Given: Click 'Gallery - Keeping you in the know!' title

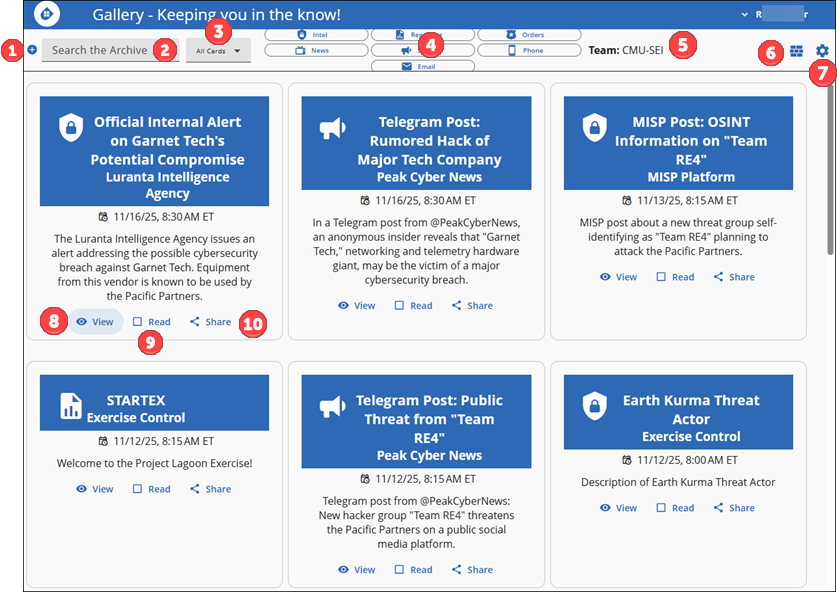Looking at the screenshot, I should point(216,14).
